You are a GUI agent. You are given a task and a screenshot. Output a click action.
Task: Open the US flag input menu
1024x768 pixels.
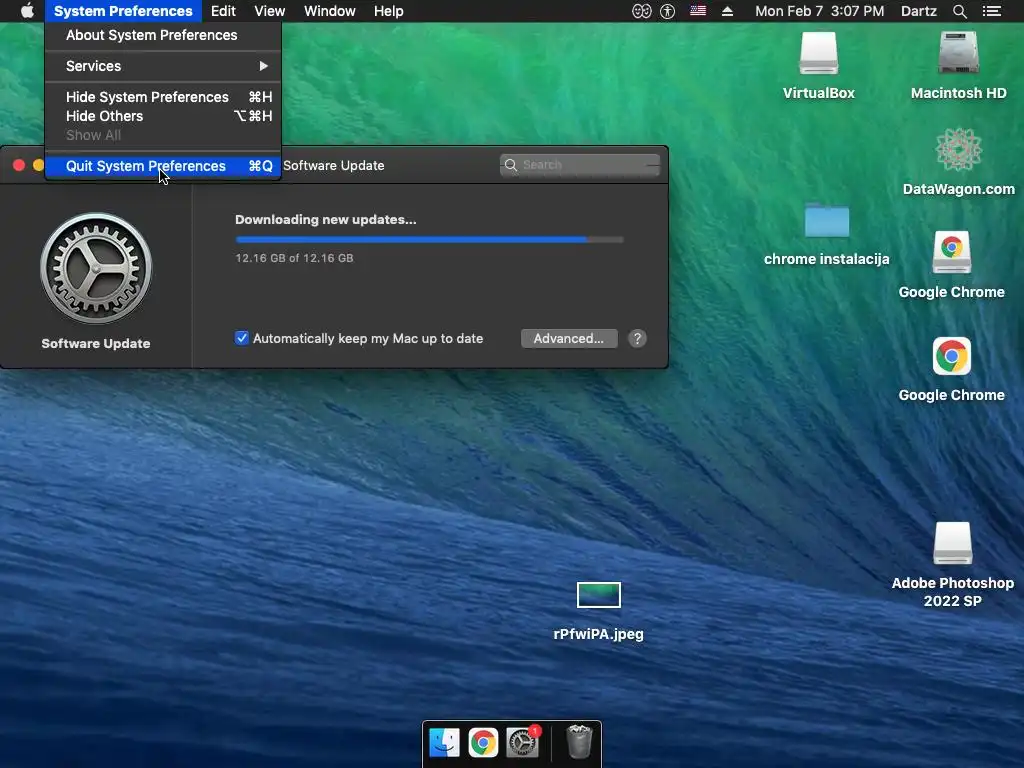(x=697, y=10)
